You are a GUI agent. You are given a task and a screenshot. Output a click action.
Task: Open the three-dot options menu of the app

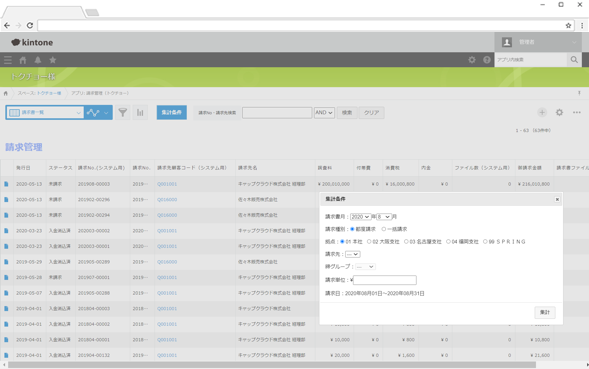click(x=577, y=112)
